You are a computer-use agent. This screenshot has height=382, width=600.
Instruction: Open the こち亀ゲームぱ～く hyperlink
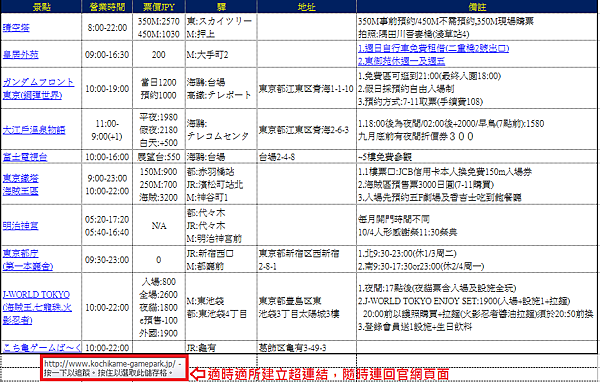[41, 348]
